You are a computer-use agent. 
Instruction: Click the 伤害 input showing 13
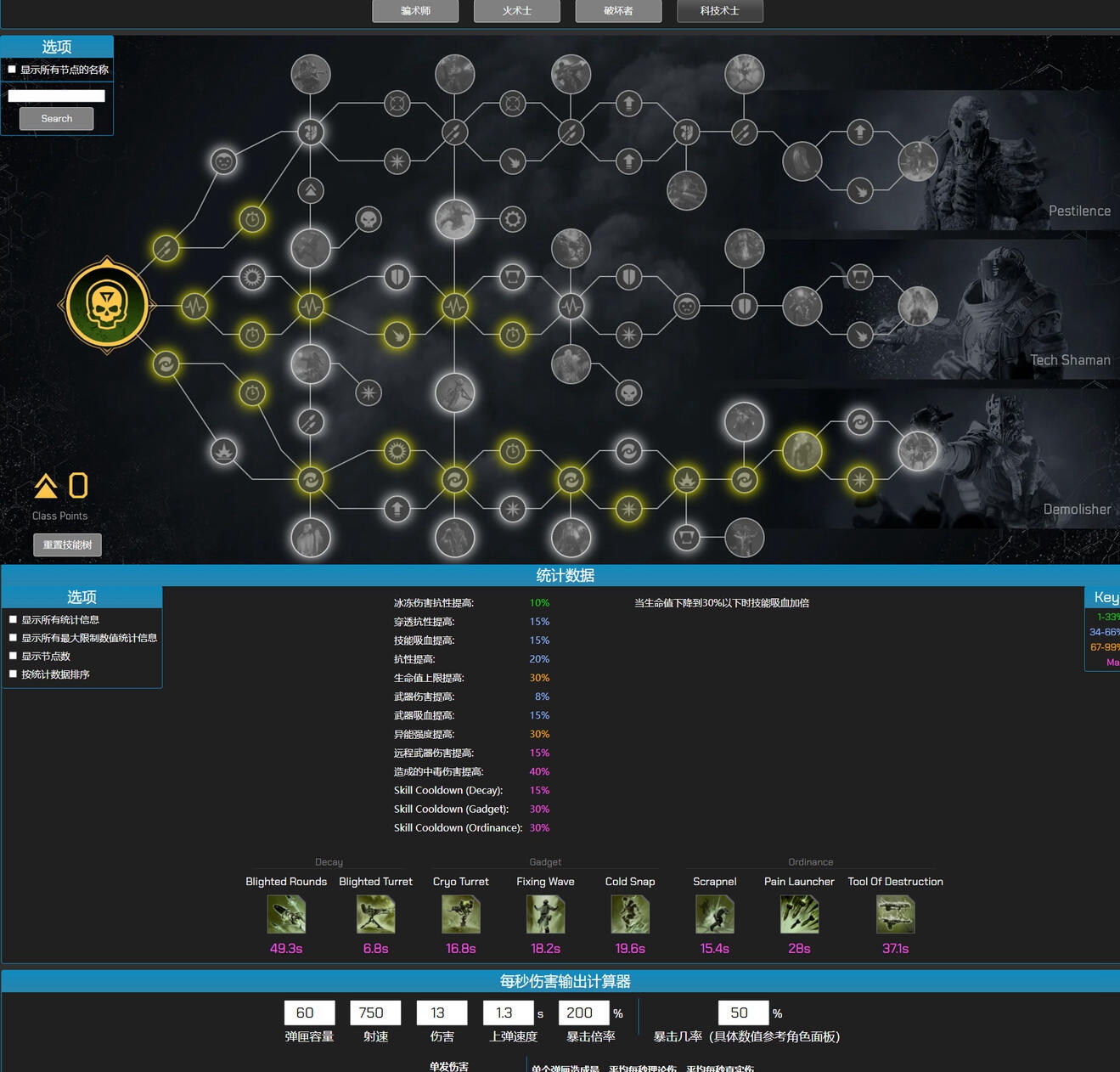coord(442,1013)
